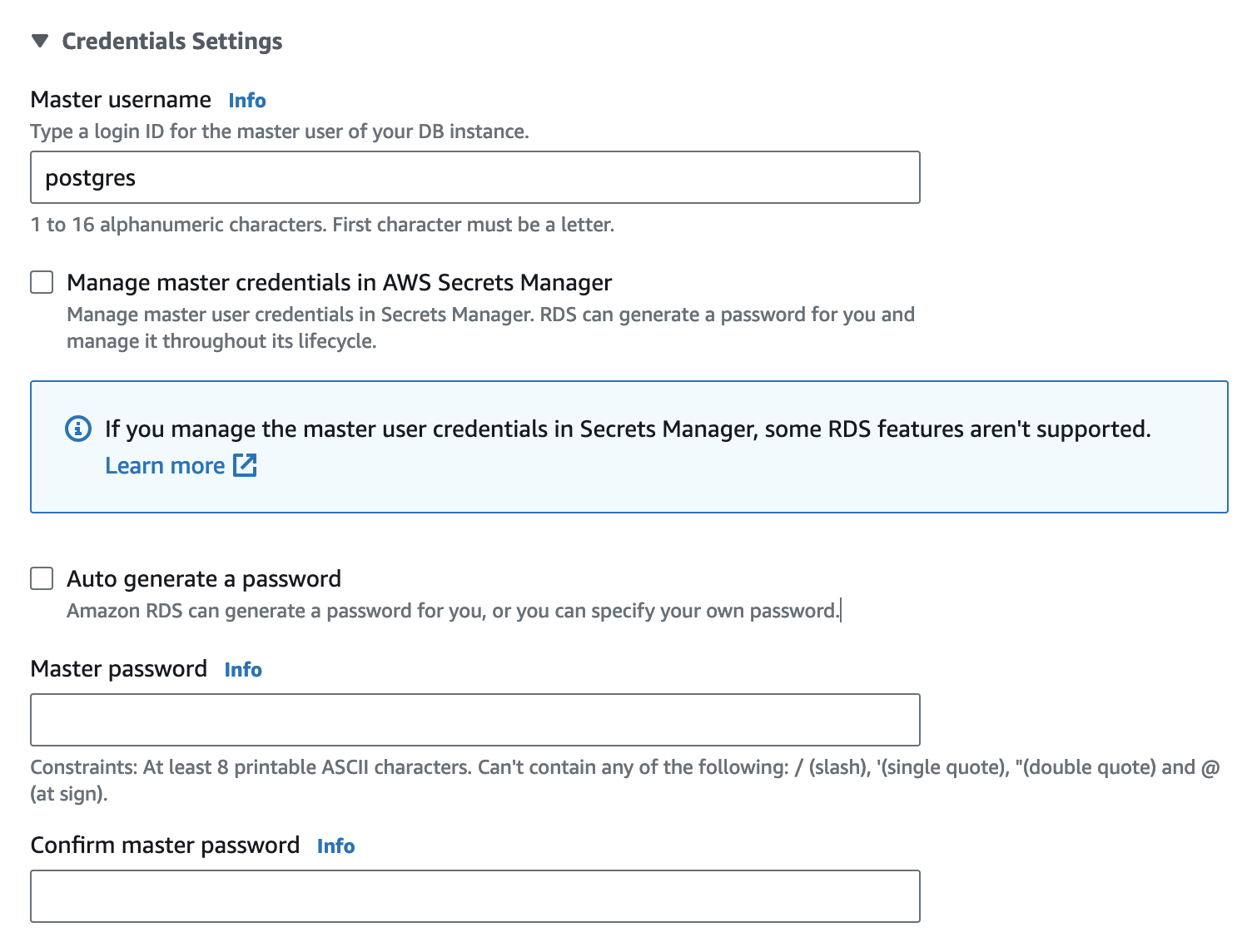
Task: Enable Manage master credentials in Secrets Manager checkbox
Action: [42, 282]
